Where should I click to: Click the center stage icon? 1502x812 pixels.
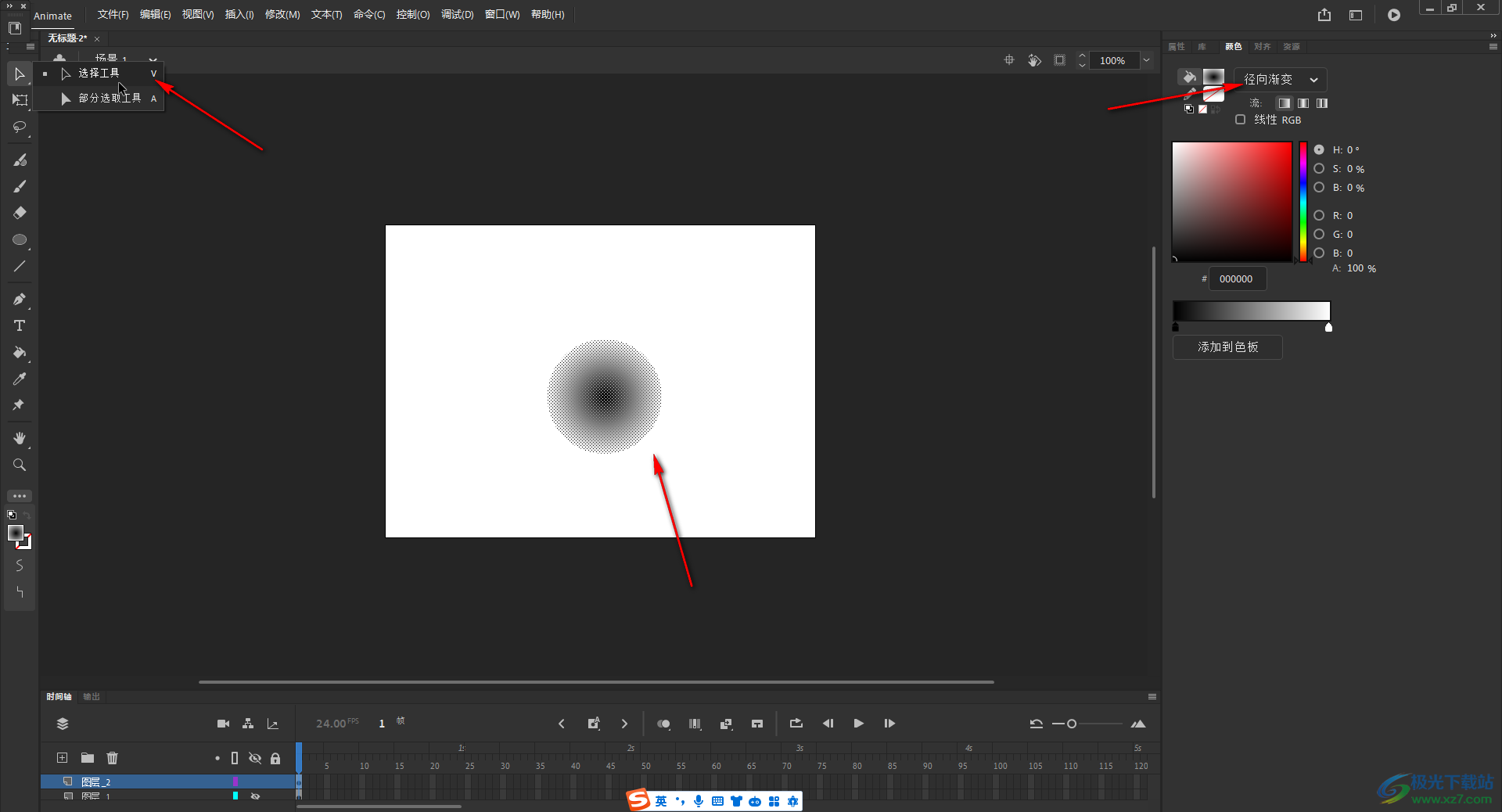1009,60
